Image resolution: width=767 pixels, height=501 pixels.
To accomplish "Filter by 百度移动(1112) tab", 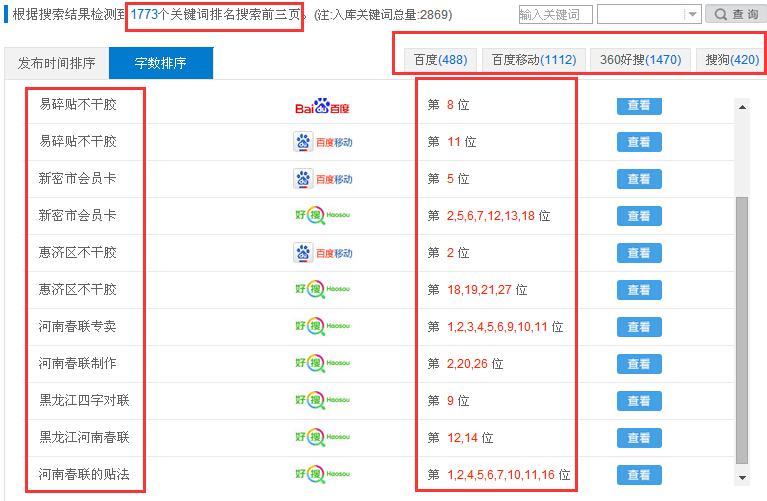I will [x=534, y=60].
